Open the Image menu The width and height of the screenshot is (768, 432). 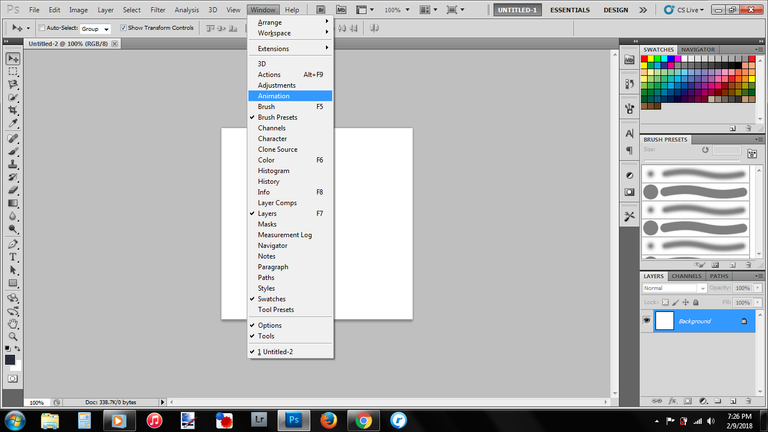pyautogui.click(x=78, y=10)
